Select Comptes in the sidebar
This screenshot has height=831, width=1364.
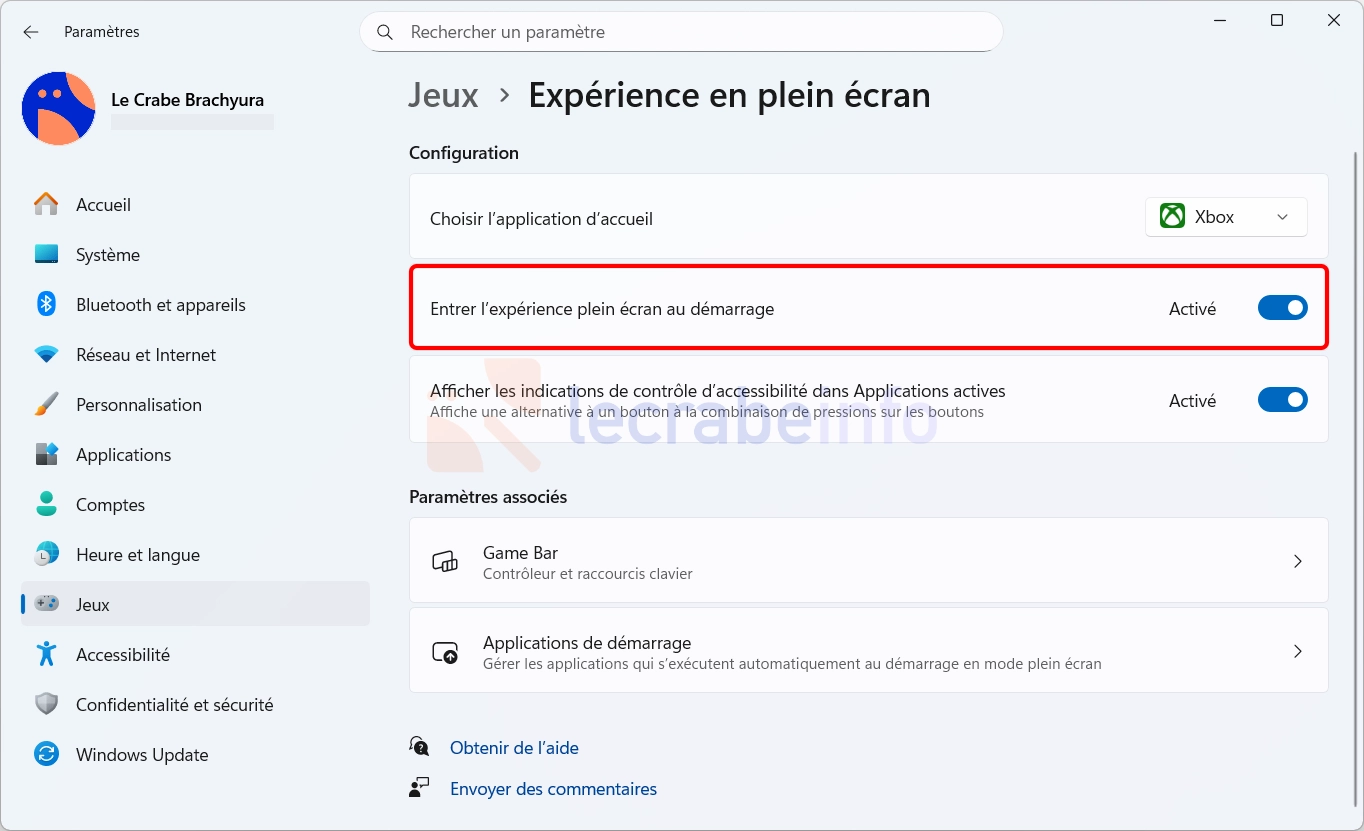pos(110,504)
